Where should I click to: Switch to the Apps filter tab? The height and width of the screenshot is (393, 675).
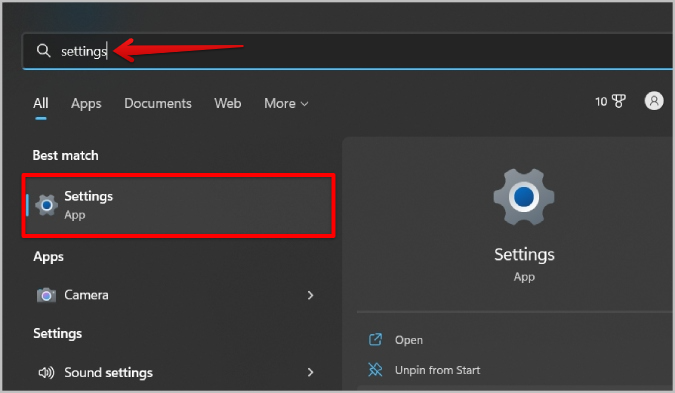click(86, 103)
